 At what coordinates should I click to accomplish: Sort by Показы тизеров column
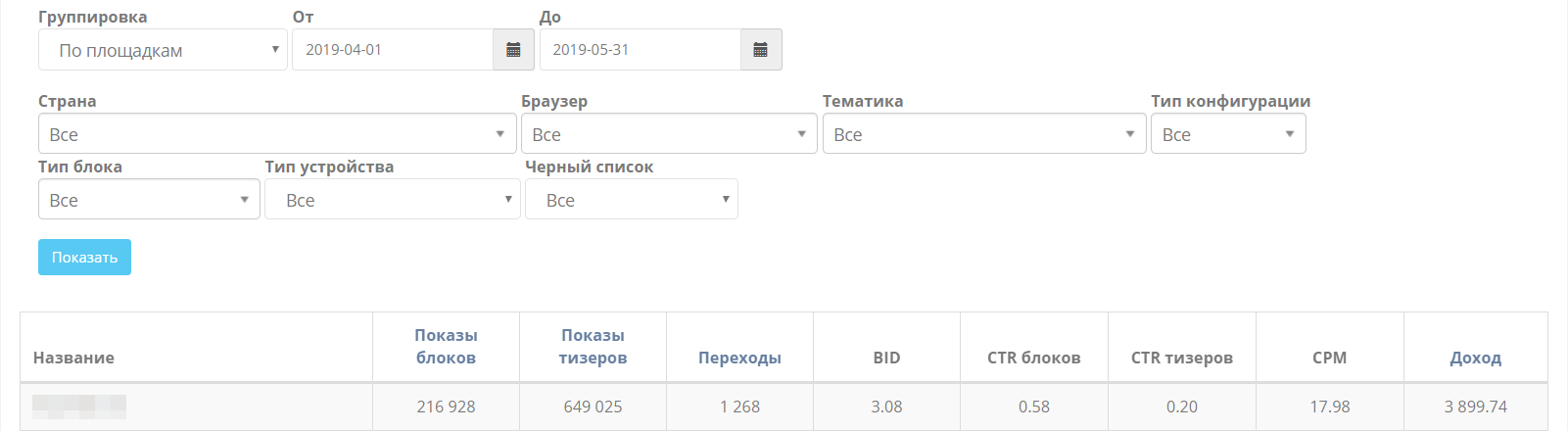tap(593, 347)
